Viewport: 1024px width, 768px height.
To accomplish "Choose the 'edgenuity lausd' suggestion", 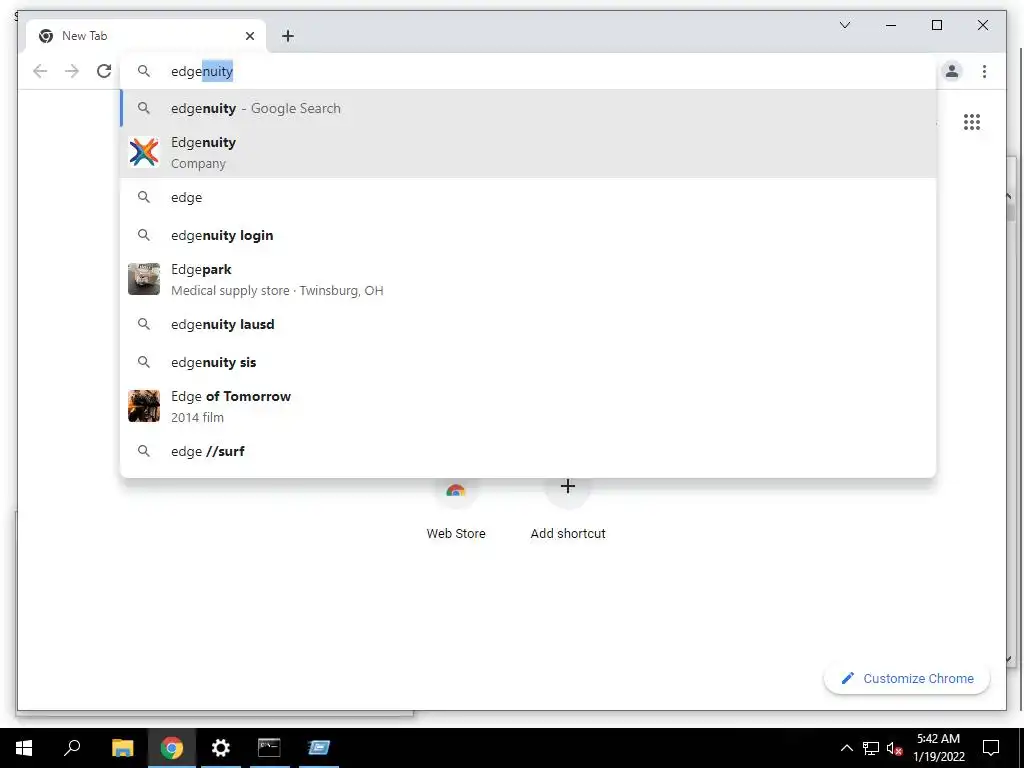I will click(x=528, y=325).
